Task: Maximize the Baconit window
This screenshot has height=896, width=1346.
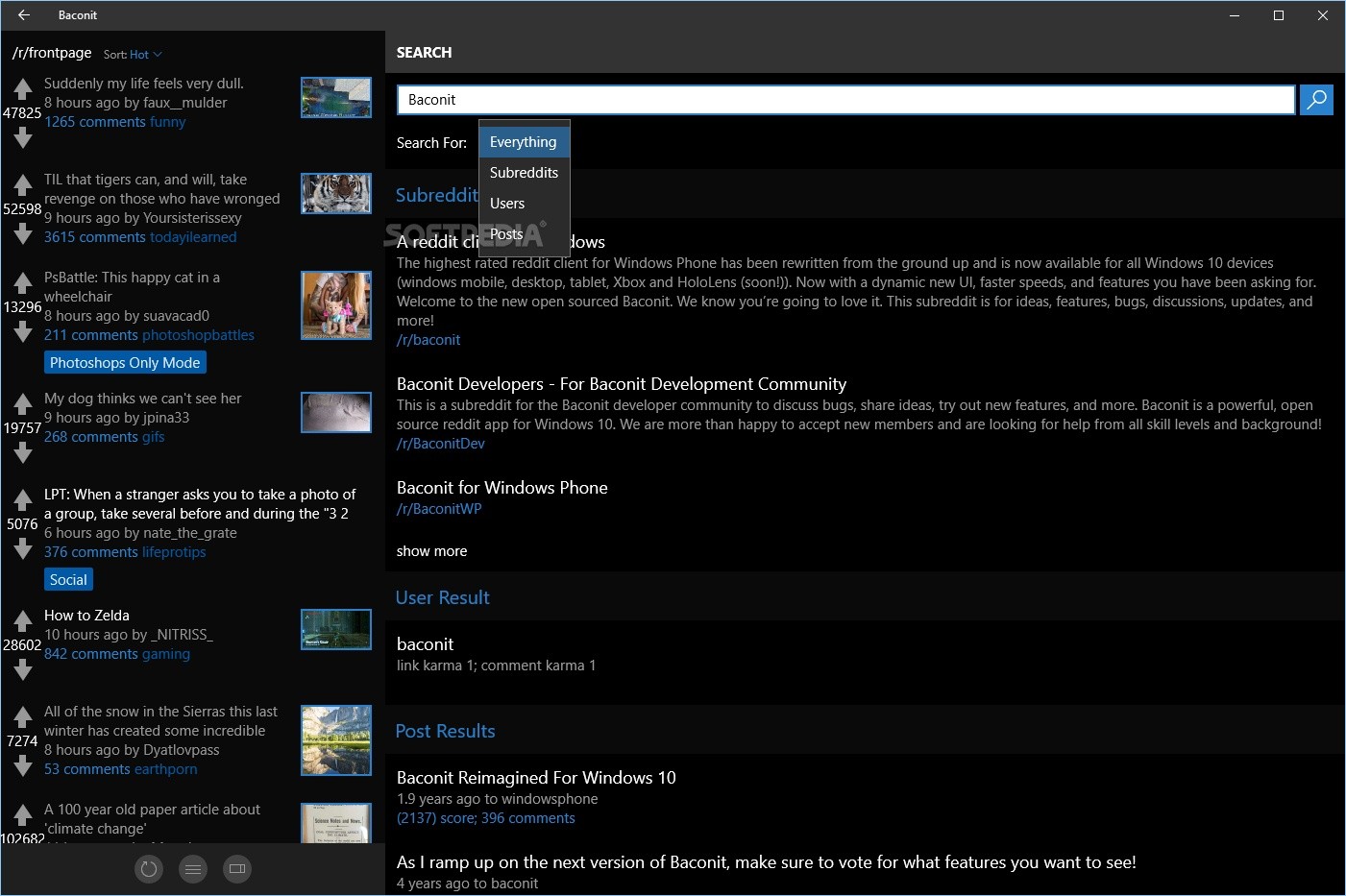Action: tap(1279, 15)
